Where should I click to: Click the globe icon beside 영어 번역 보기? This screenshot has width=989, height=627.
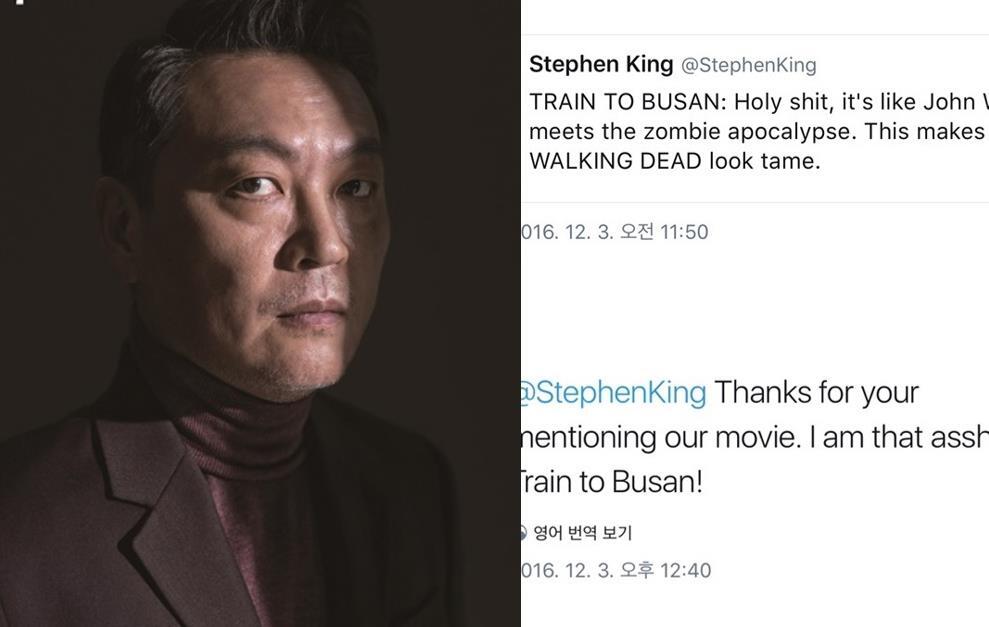click(x=523, y=533)
